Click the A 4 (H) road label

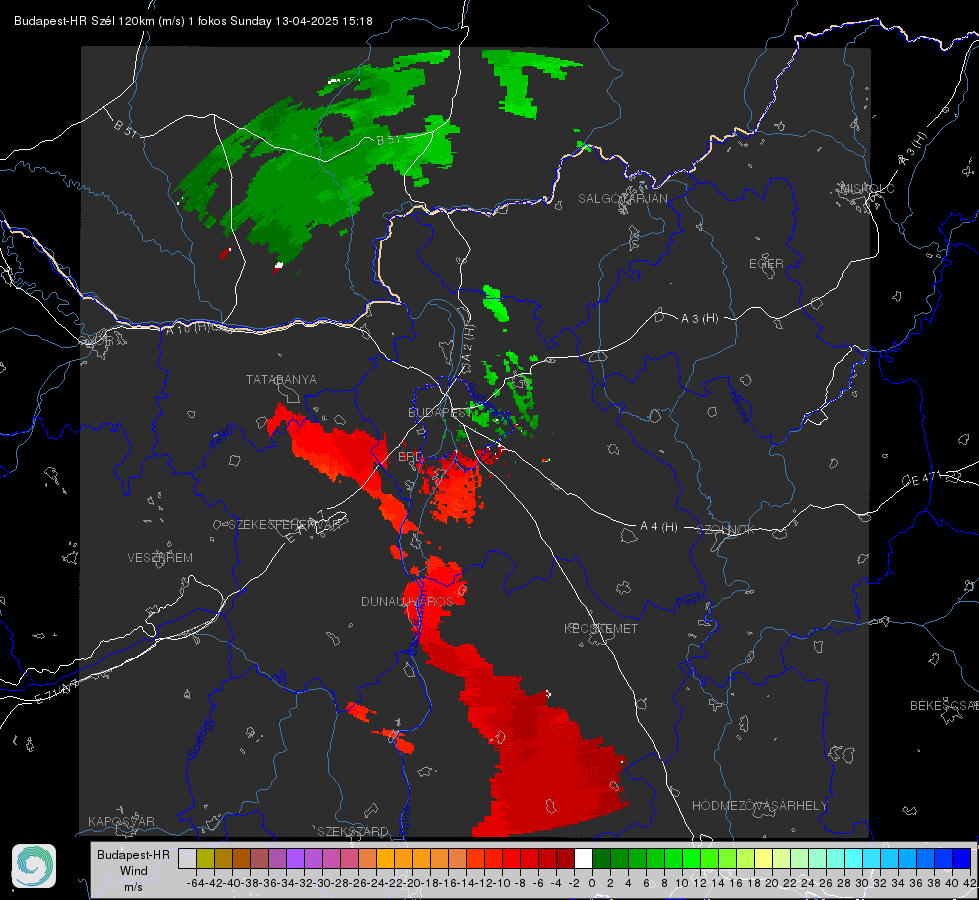[x=659, y=527]
